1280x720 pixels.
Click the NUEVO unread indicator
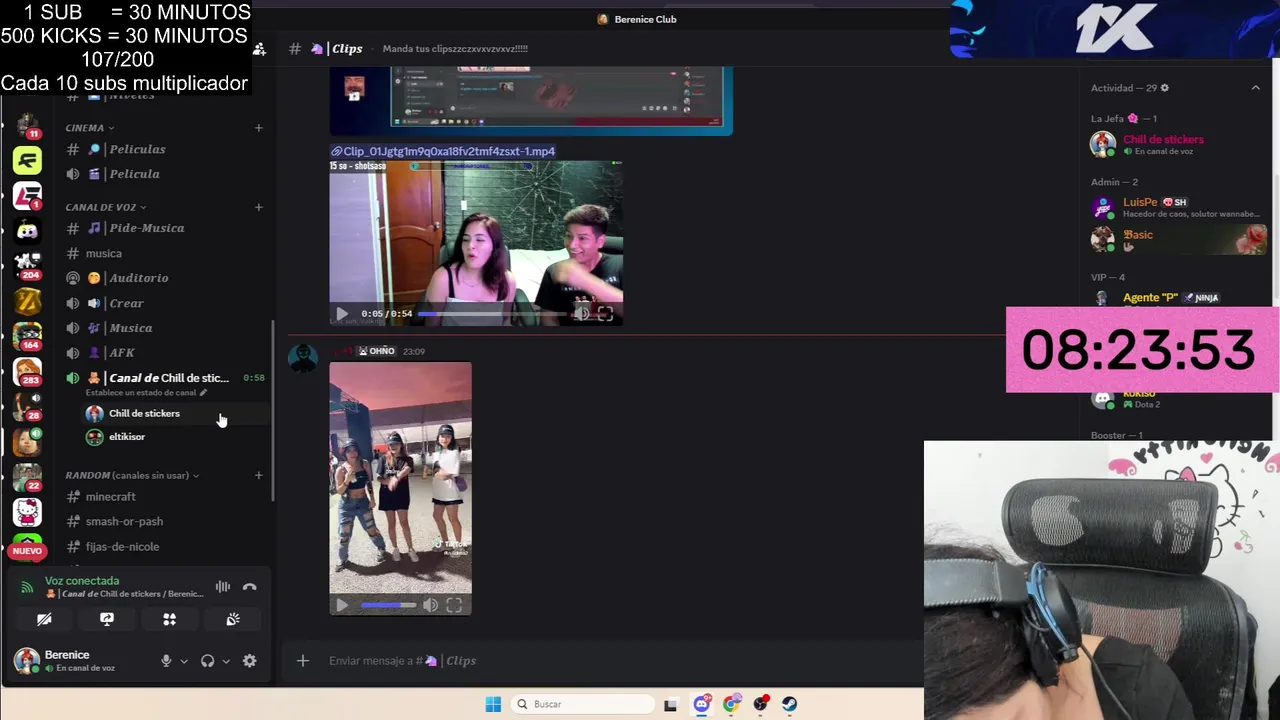coord(27,551)
